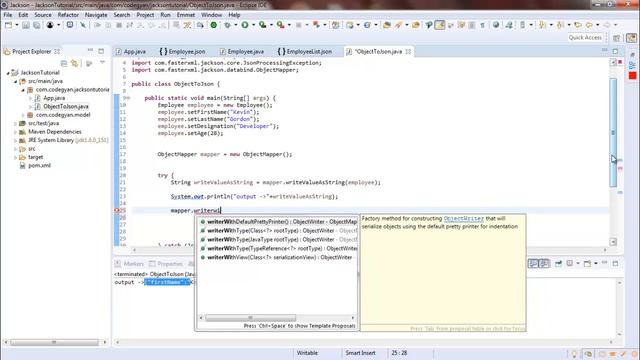Click the Search flashlight toolbar icon
The height and width of the screenshot is (360, 640).
coord(398,25)
